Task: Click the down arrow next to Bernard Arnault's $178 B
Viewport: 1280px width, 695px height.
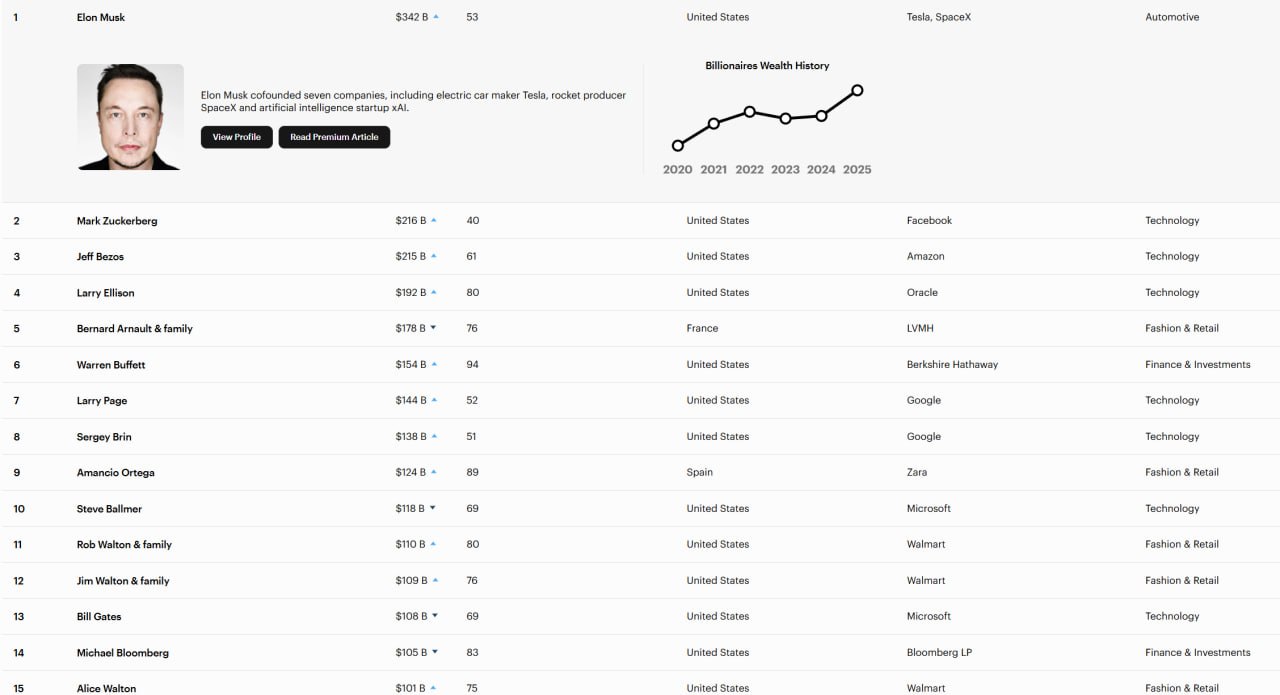Action: click(x=433, y=328)
